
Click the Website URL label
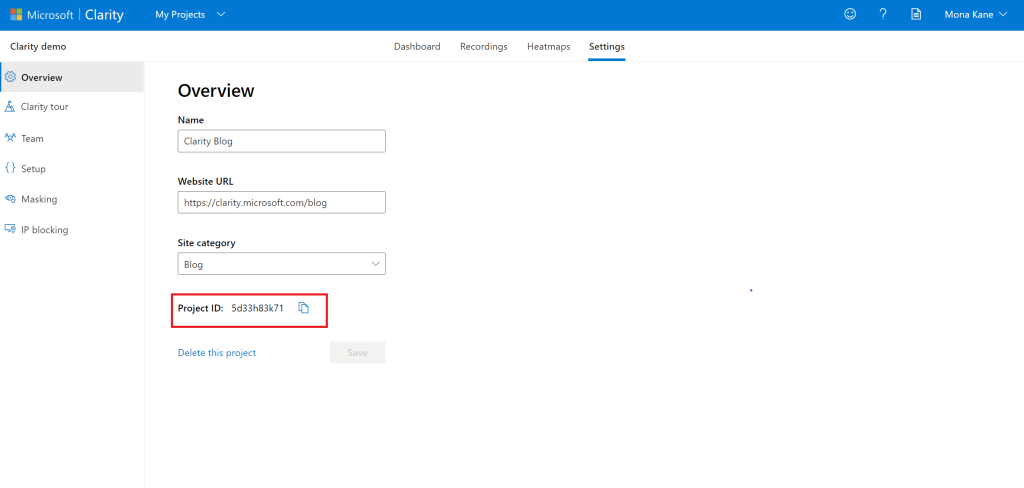click(x=205, y=182)
